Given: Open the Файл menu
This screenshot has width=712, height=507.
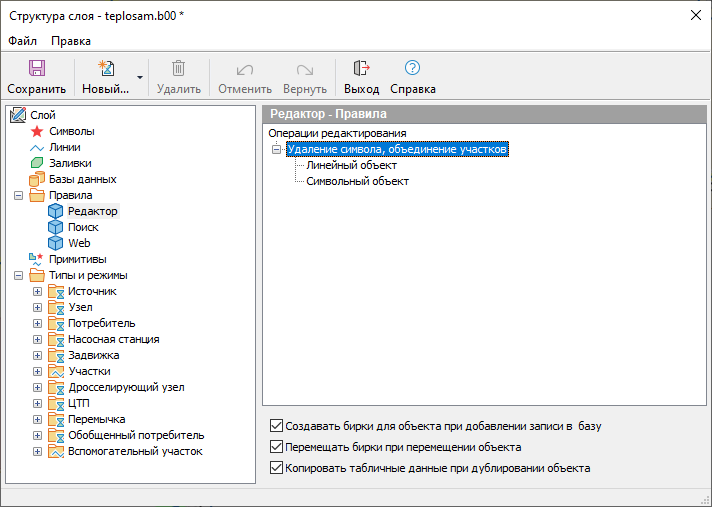Looking at the screenshot, I should pos(22,41).
